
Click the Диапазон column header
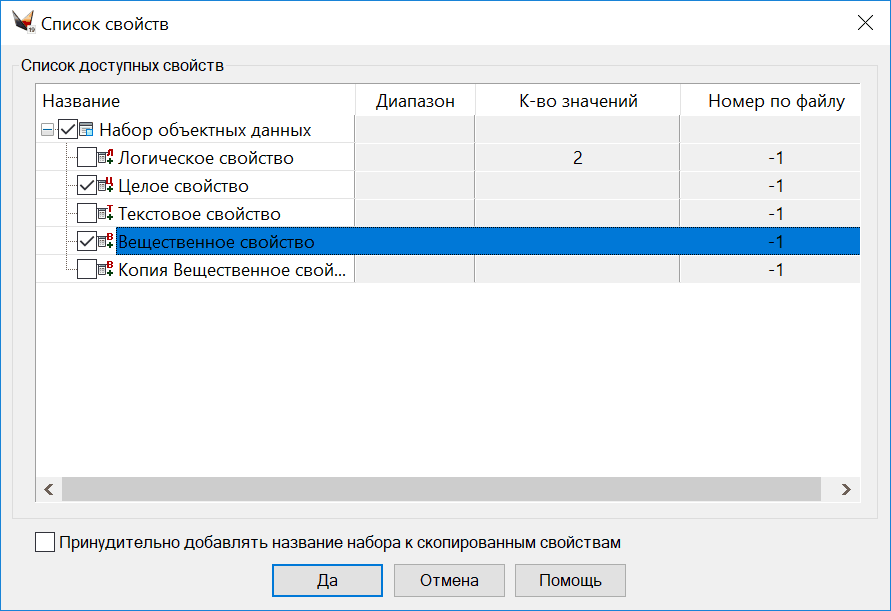click(x=415, y=101)
